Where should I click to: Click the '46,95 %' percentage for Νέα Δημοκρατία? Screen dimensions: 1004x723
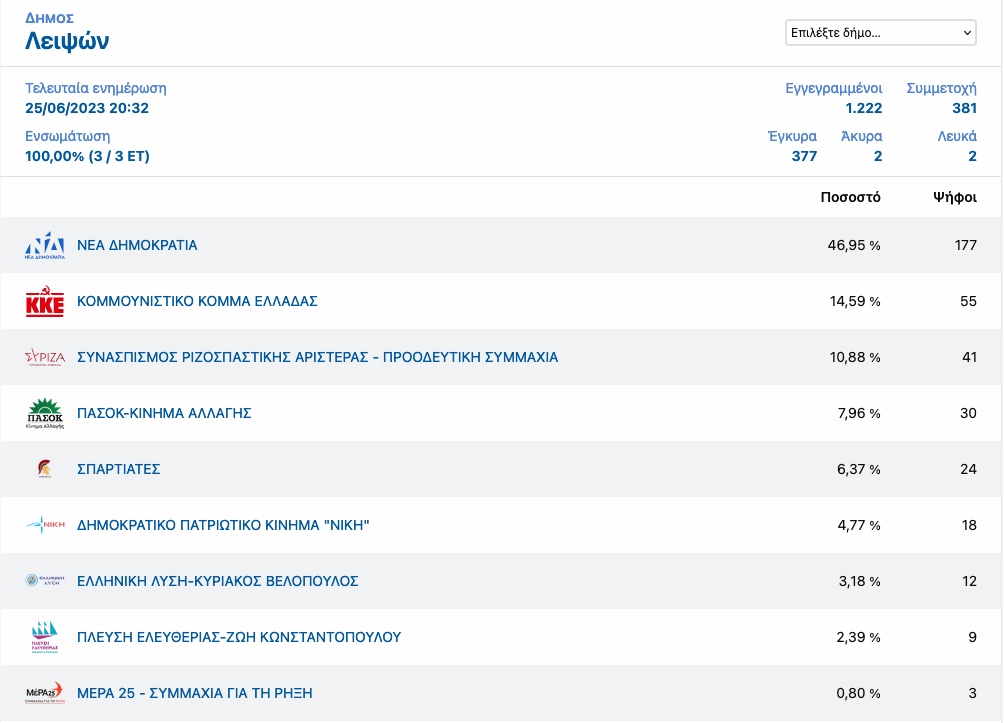tap(854, 245)
